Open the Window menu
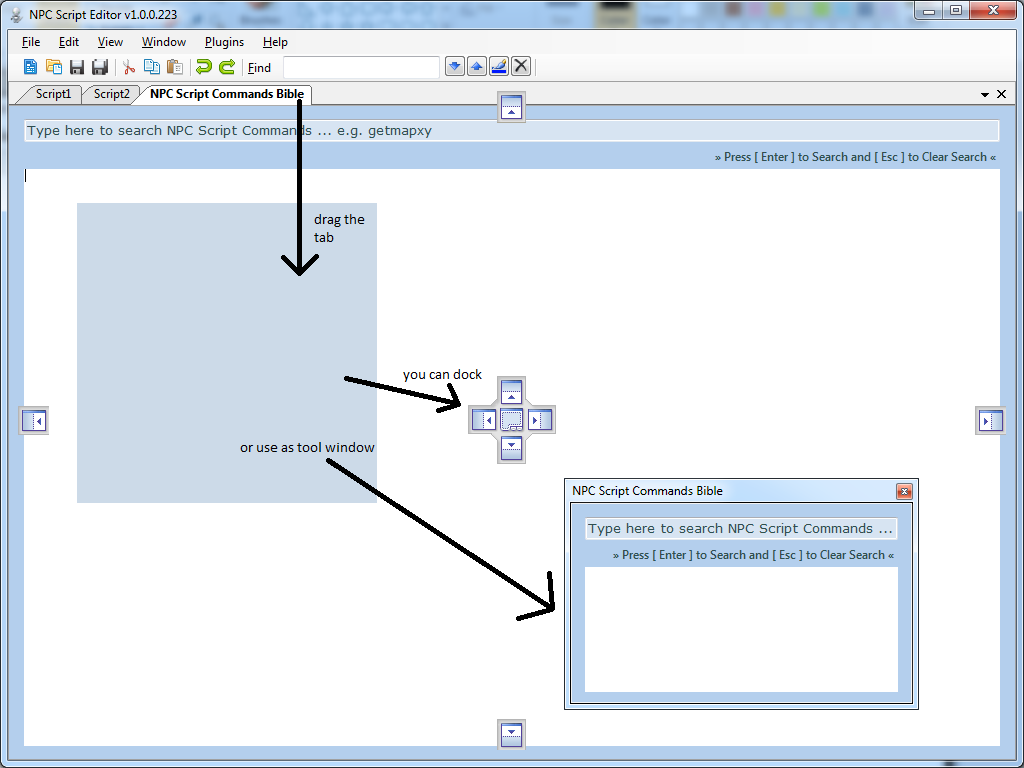 point(164,42)
